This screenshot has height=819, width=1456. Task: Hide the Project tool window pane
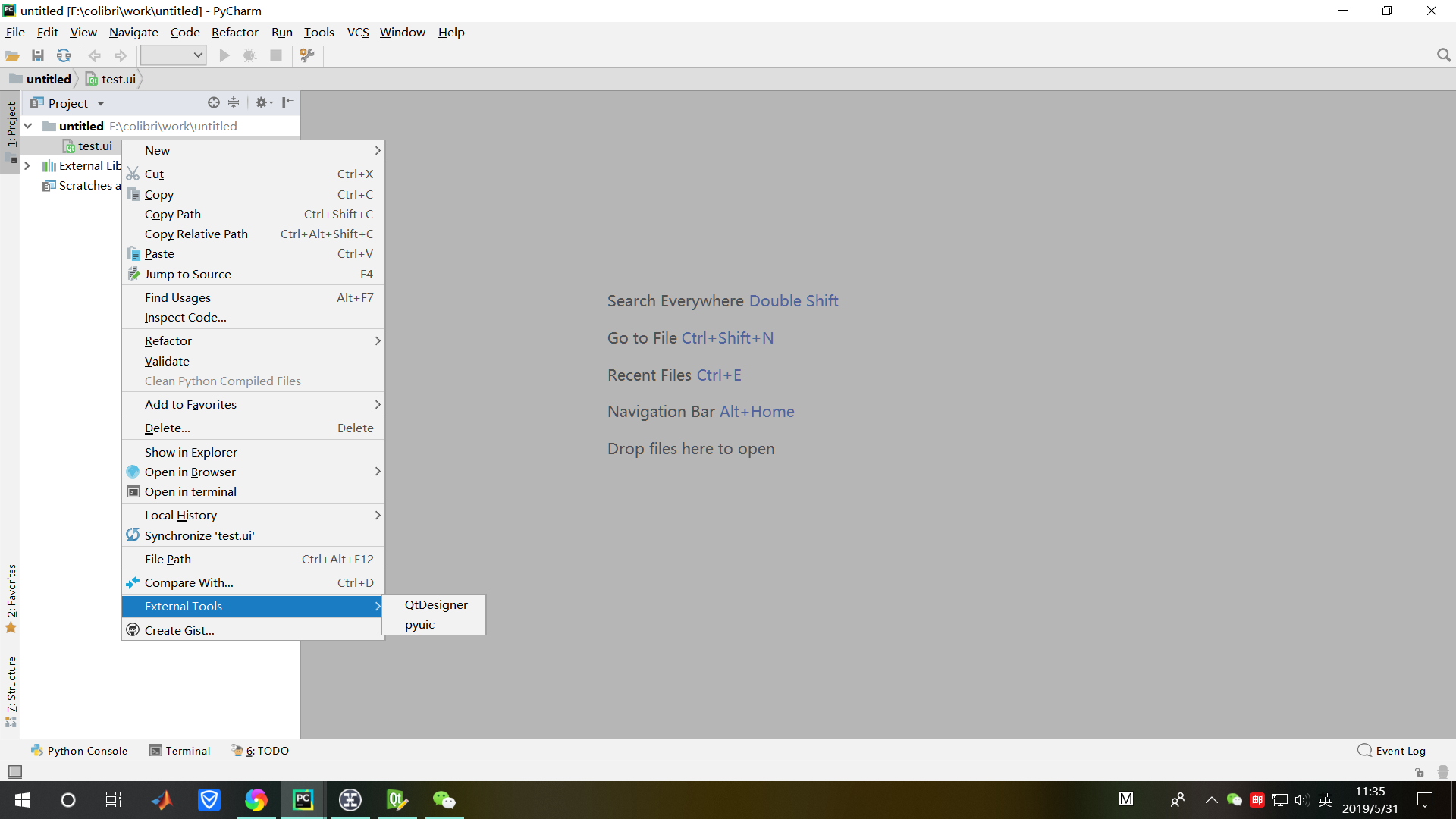click(288, 102)
